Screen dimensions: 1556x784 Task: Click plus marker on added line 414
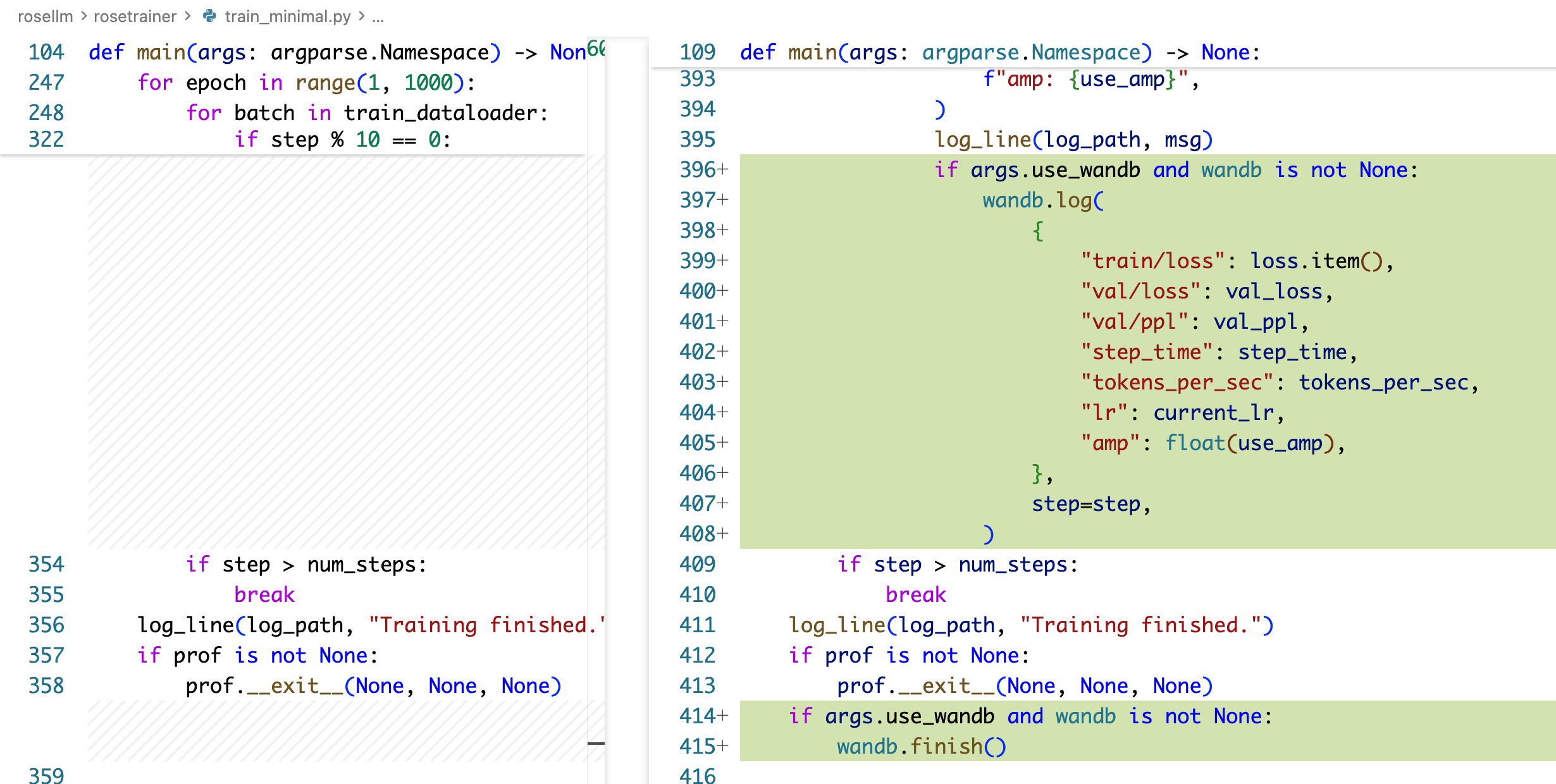[x=723, y=716]
